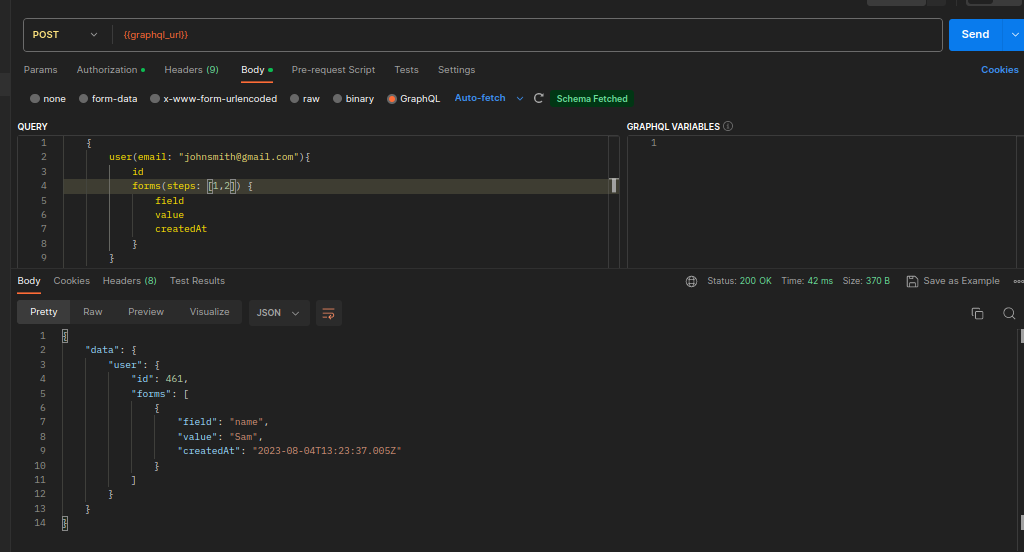The width and height of the screenshot is (1024, 552).
Task: Click the Schema Fetched status badge
Action: click(x=592, y=99)
